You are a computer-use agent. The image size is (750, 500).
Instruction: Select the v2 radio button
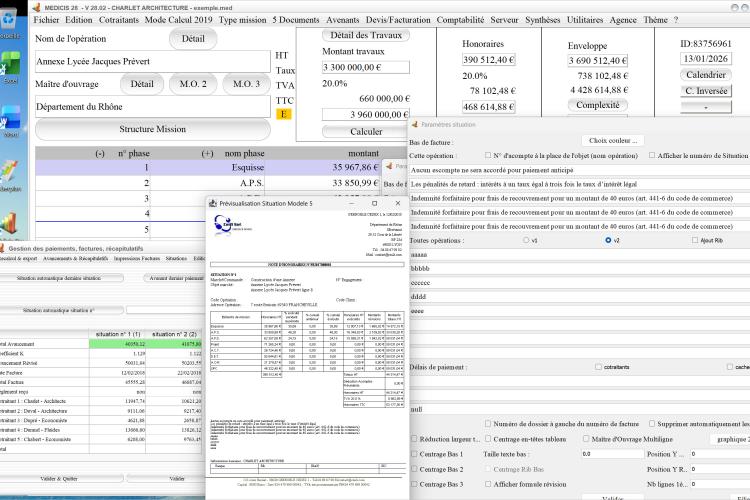tap(608, 240)
